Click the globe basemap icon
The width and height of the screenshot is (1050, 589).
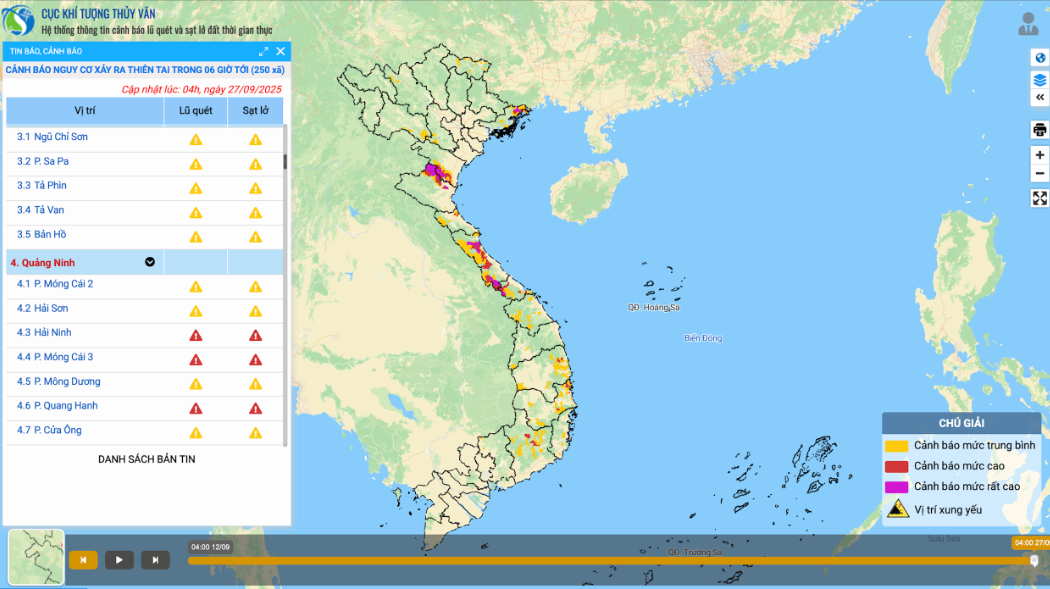click(x=1039, y=57)
